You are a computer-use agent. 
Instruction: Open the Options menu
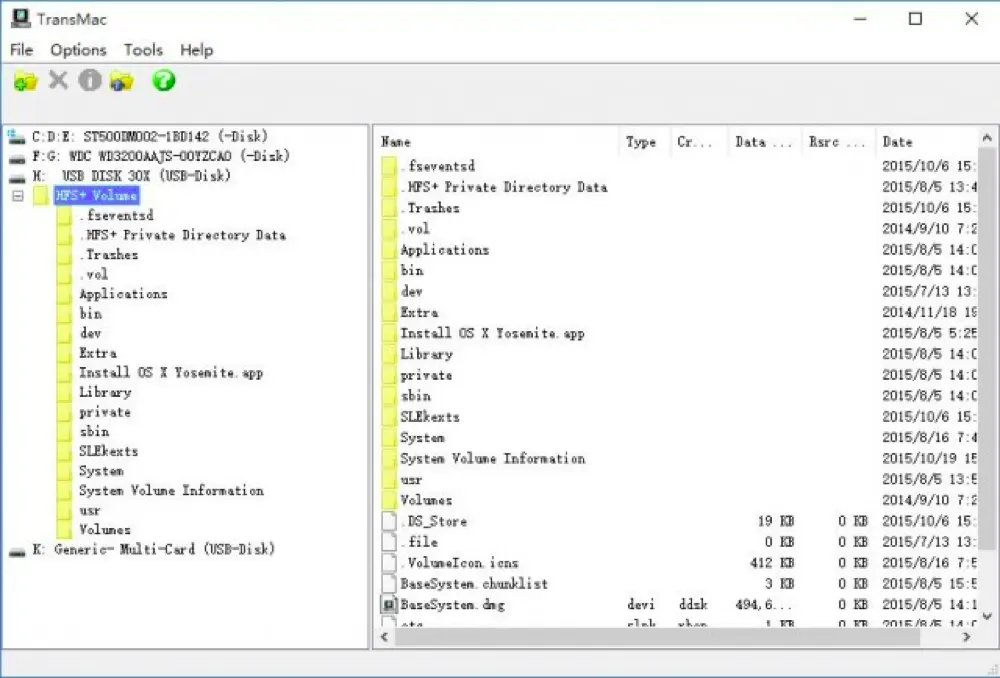tap(78, 50)
